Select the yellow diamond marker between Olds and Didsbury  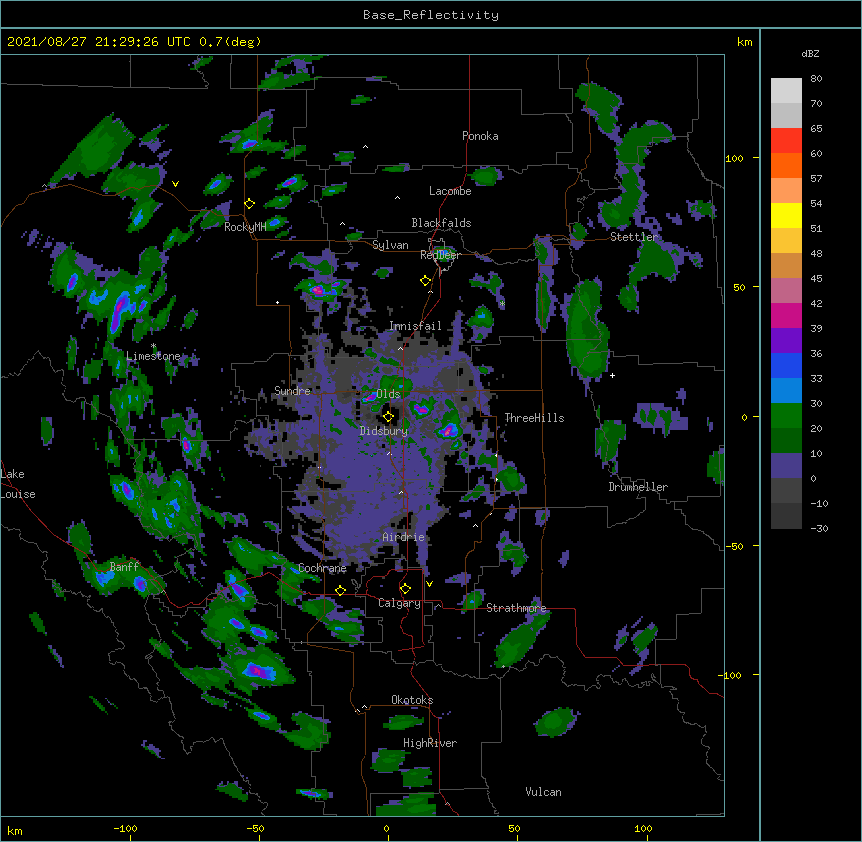coord(388,417)
